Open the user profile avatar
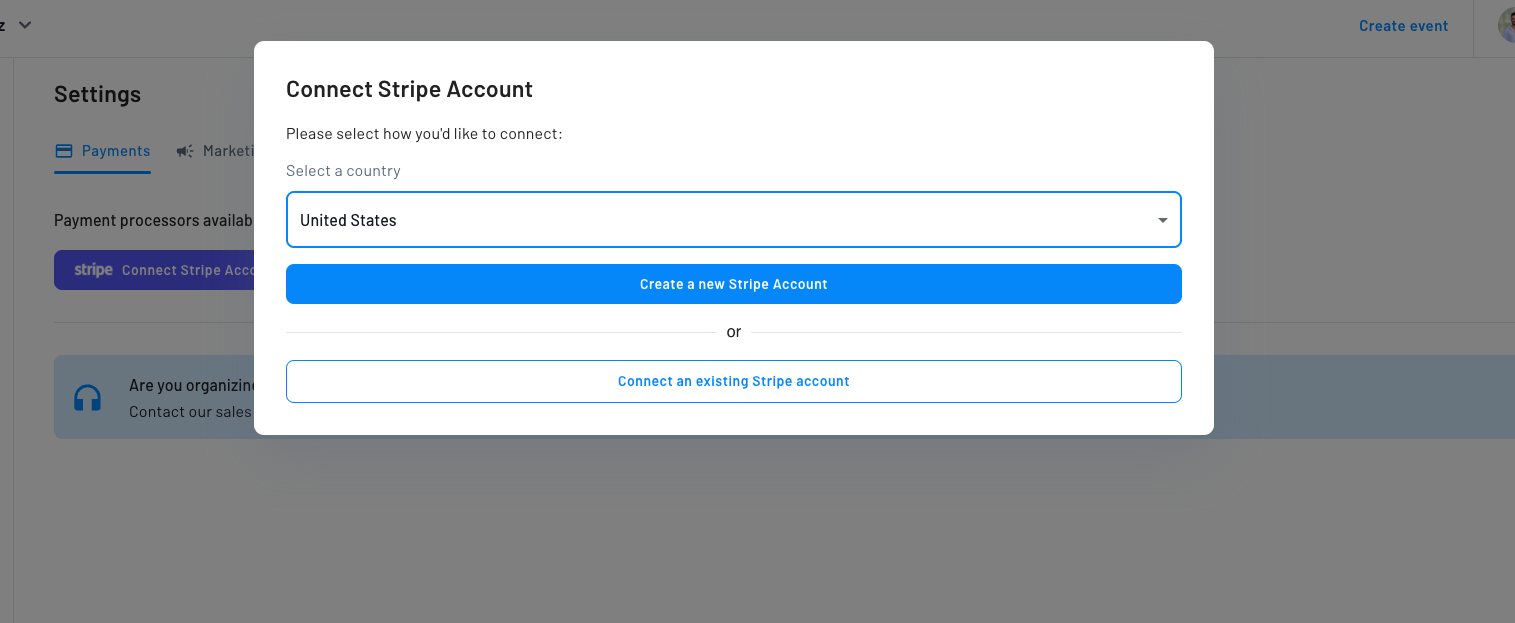The height and width of the screenshot is (623, 1515). tap(1506, 26)
